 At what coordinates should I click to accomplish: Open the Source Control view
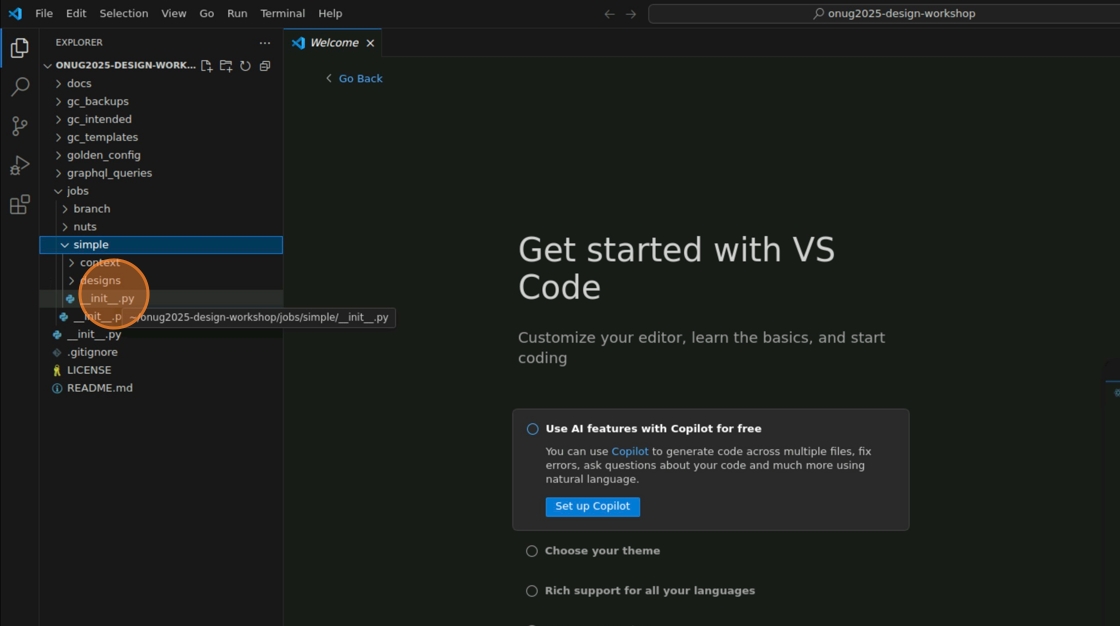pyautogui.click(x=19, y=126)
